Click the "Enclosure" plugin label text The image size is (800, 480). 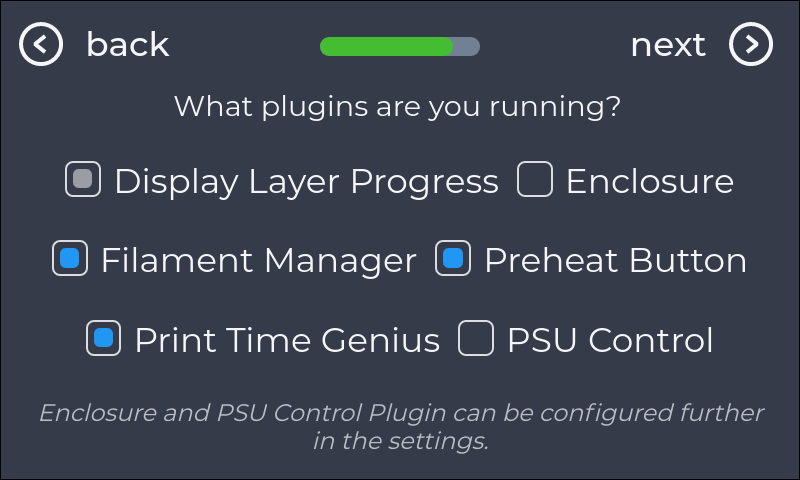point(650,181)
